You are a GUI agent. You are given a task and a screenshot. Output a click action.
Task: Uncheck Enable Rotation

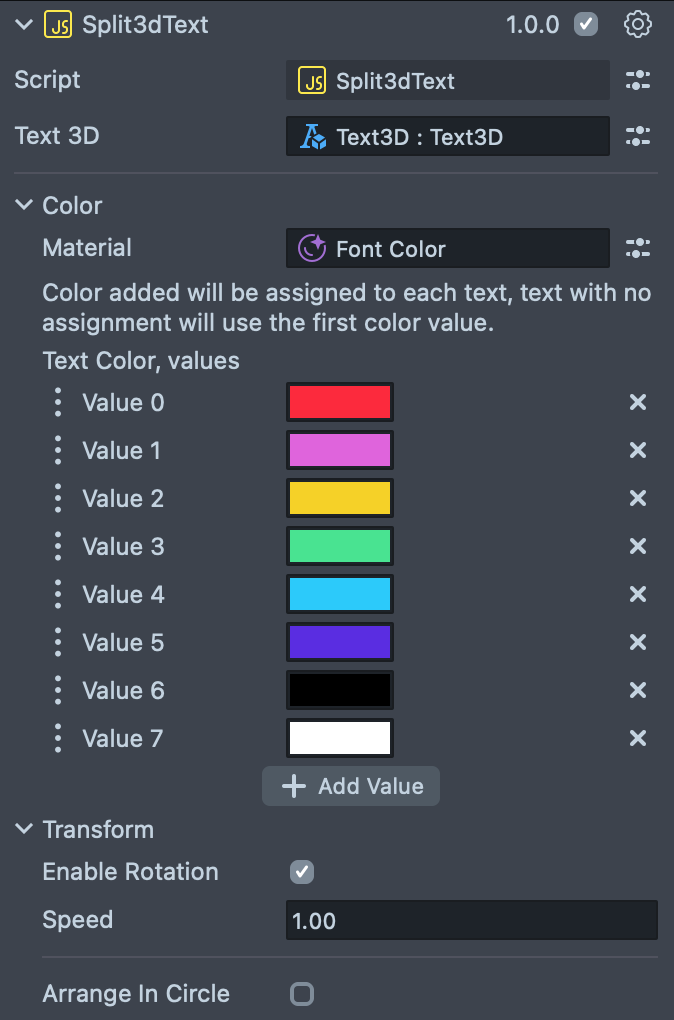pyautogui.click(x=301, y=872)
